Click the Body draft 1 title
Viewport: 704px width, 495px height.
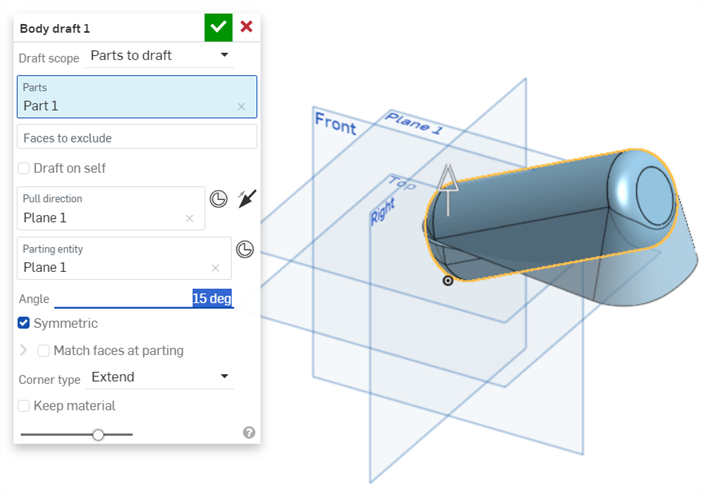click(55, 29)
